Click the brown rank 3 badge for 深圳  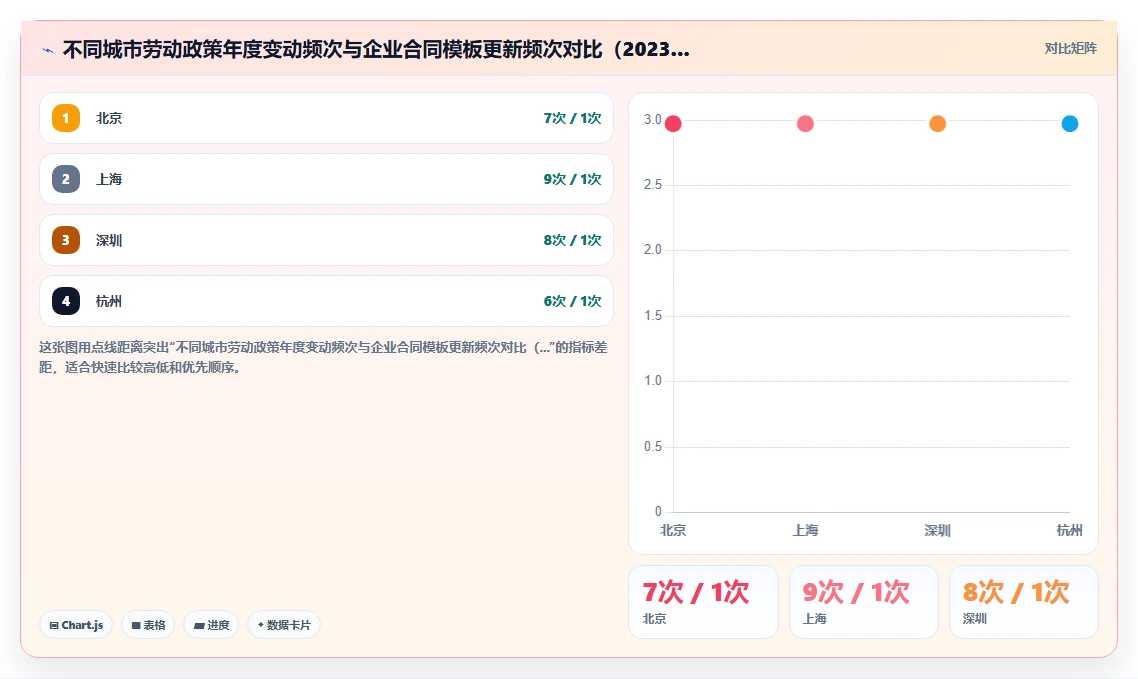(66, 240)
